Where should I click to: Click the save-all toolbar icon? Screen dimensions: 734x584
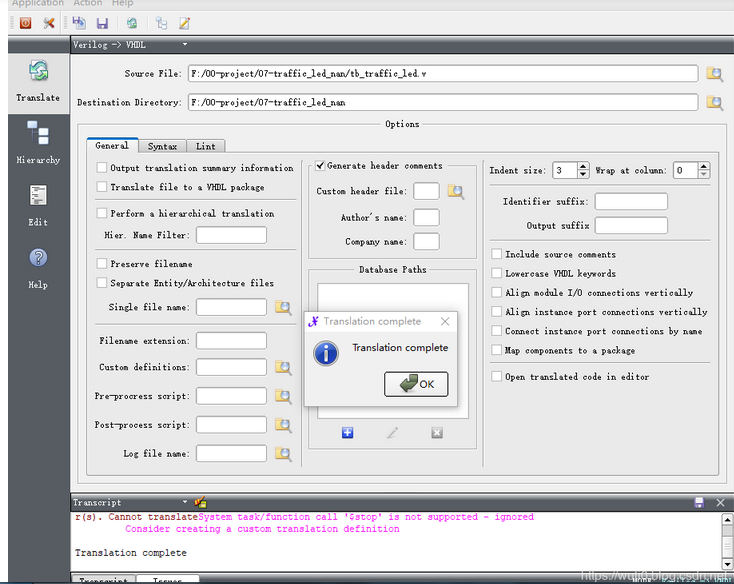pos(79,23)
